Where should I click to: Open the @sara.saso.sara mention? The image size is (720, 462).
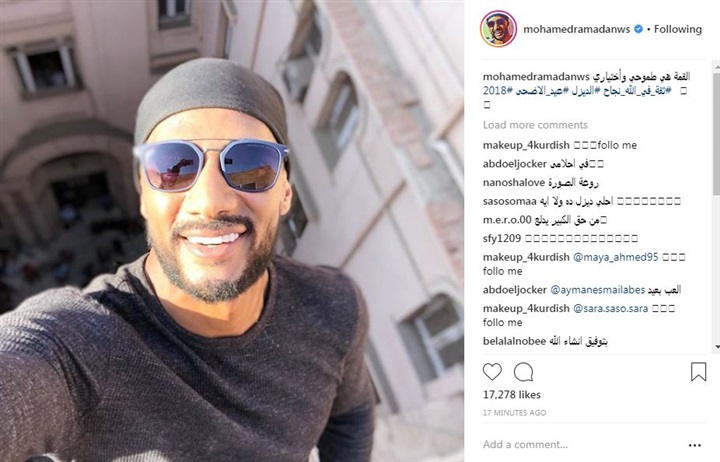click(x=610, y=309)
